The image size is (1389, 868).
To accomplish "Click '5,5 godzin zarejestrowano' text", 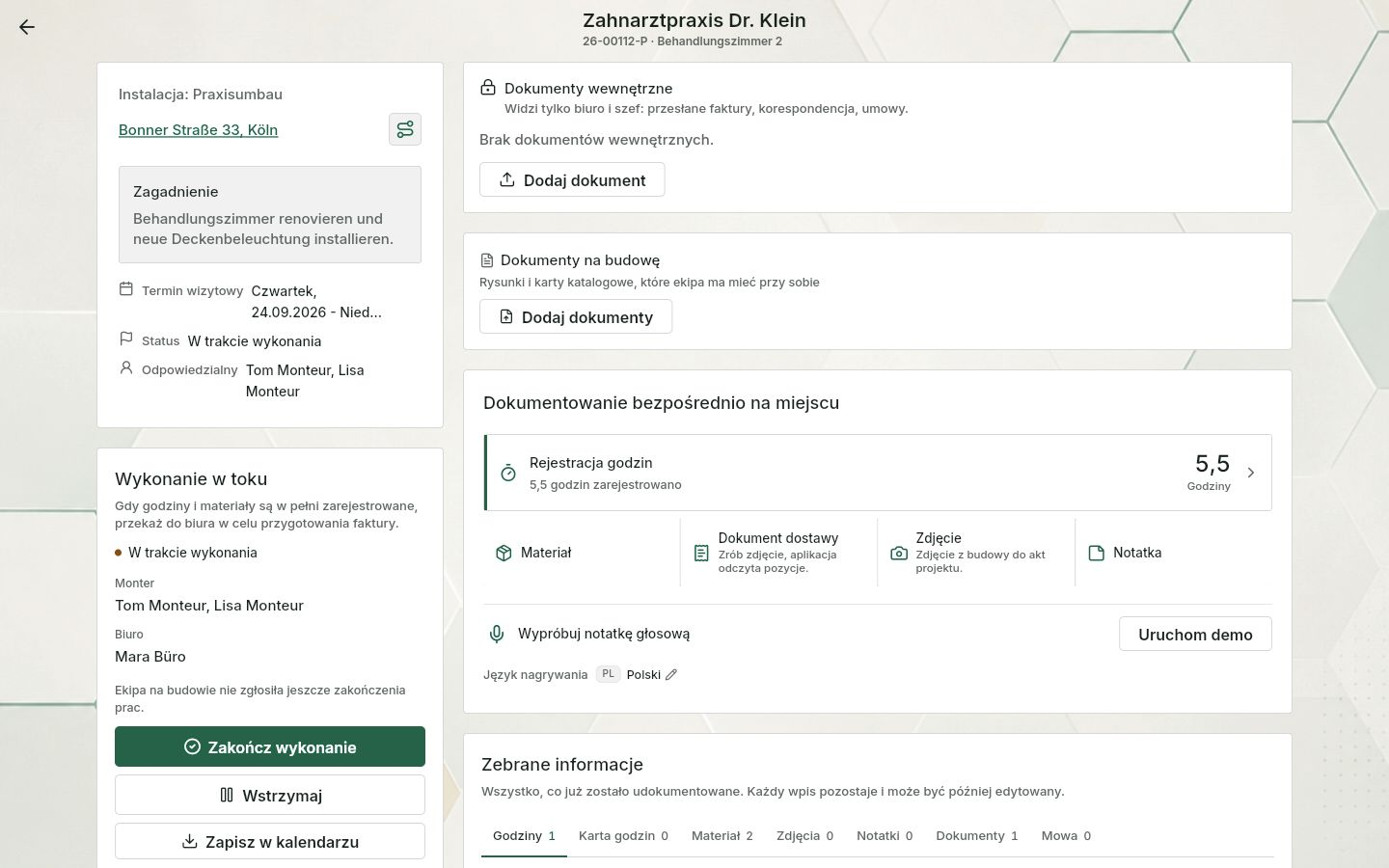I will (606, 485).
